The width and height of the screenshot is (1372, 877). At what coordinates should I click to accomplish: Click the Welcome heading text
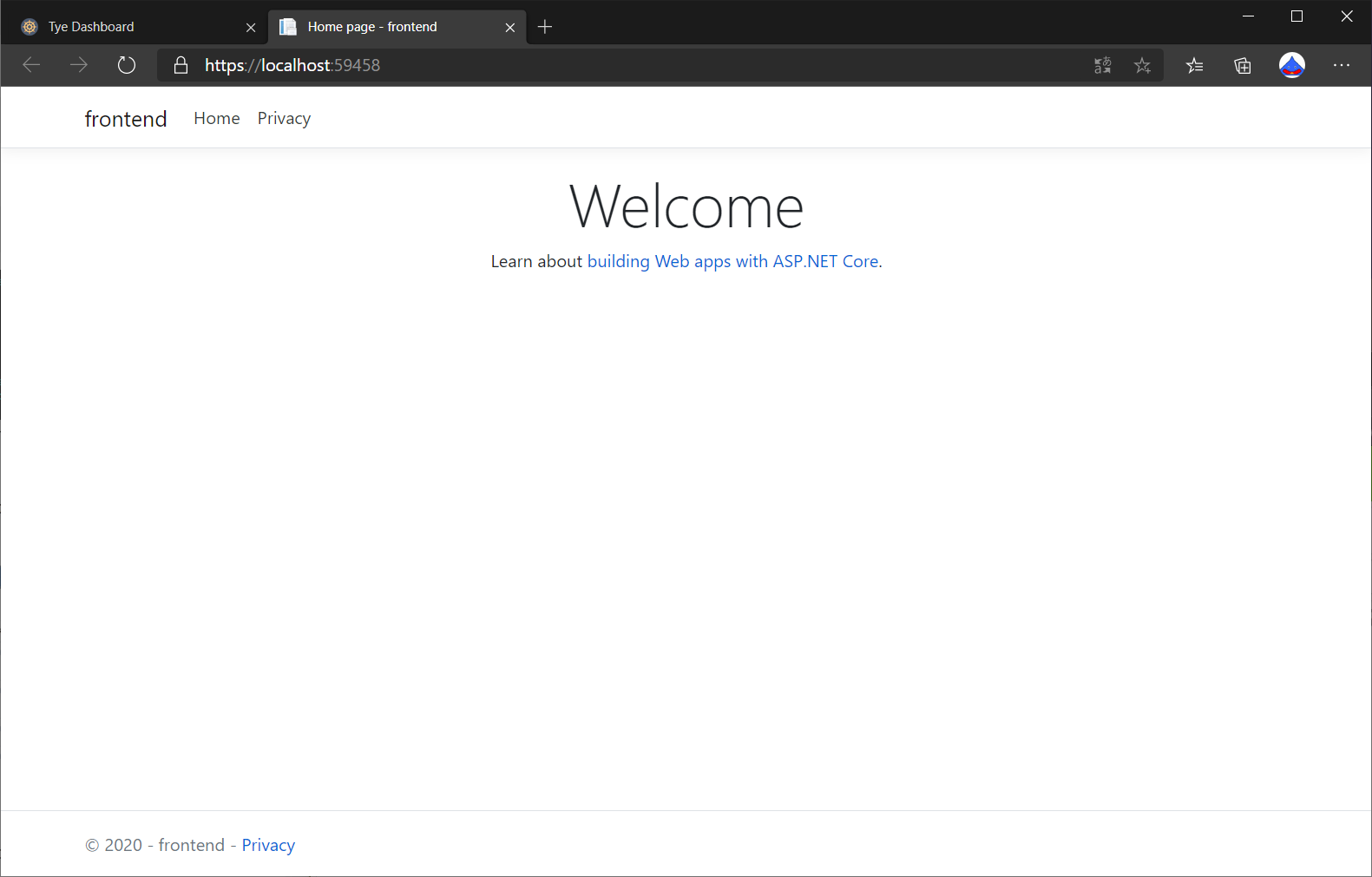[x=686, y=207]
